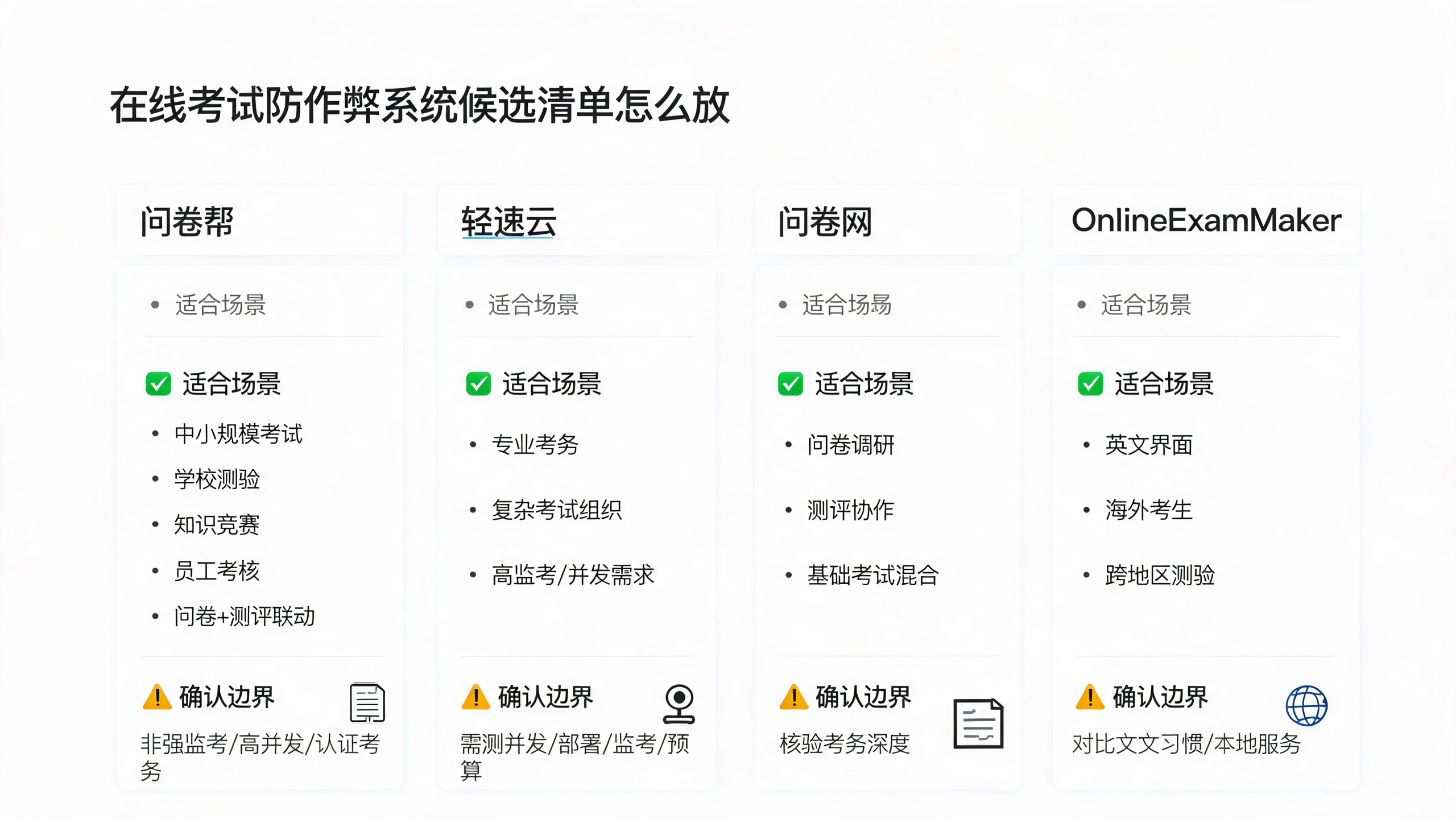Select the 高监考/并发需求 bullet
1456x819 pixels.
(573, 575)
